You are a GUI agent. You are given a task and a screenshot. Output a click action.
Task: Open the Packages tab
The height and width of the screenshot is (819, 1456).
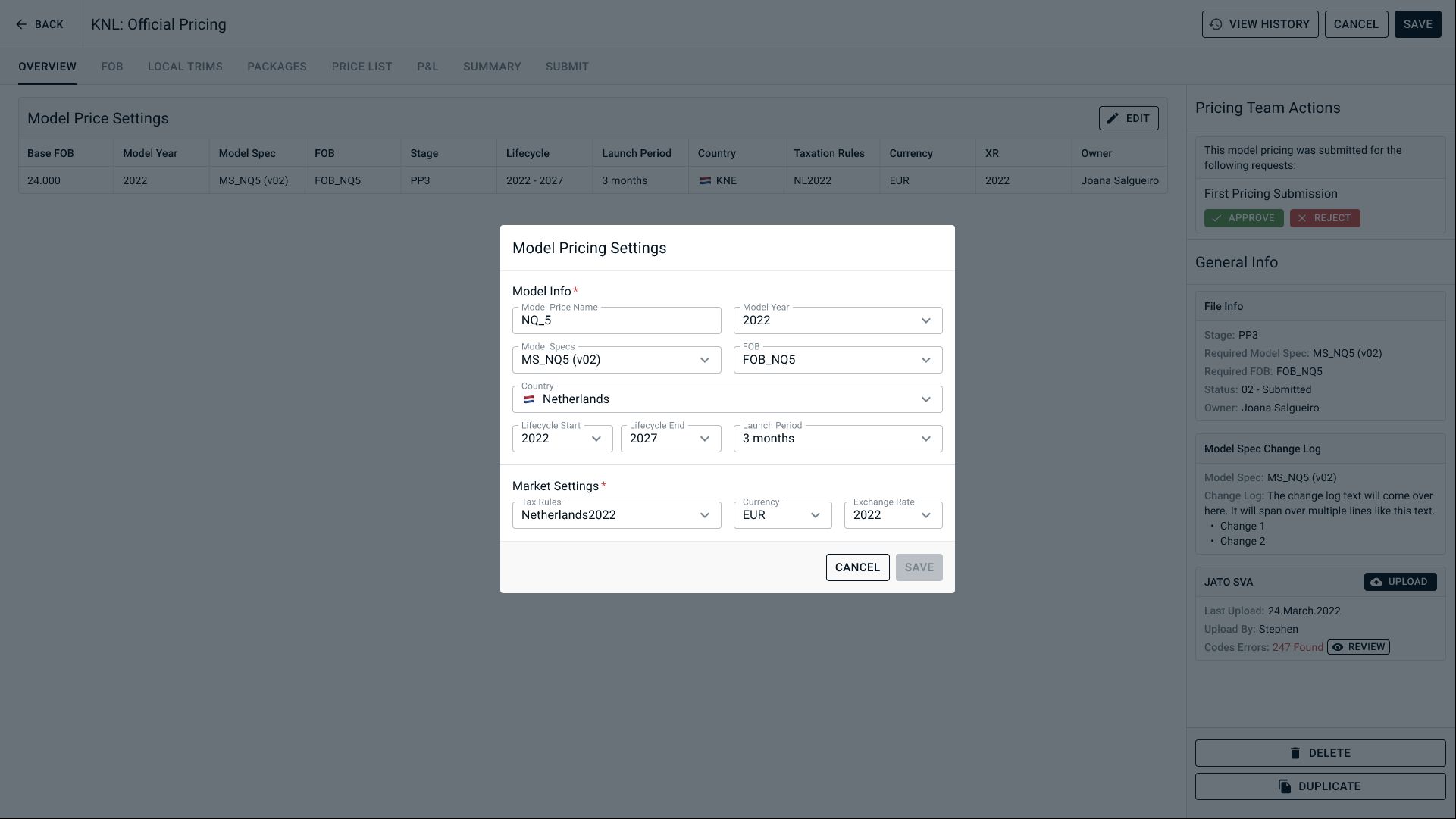point(277,67)
